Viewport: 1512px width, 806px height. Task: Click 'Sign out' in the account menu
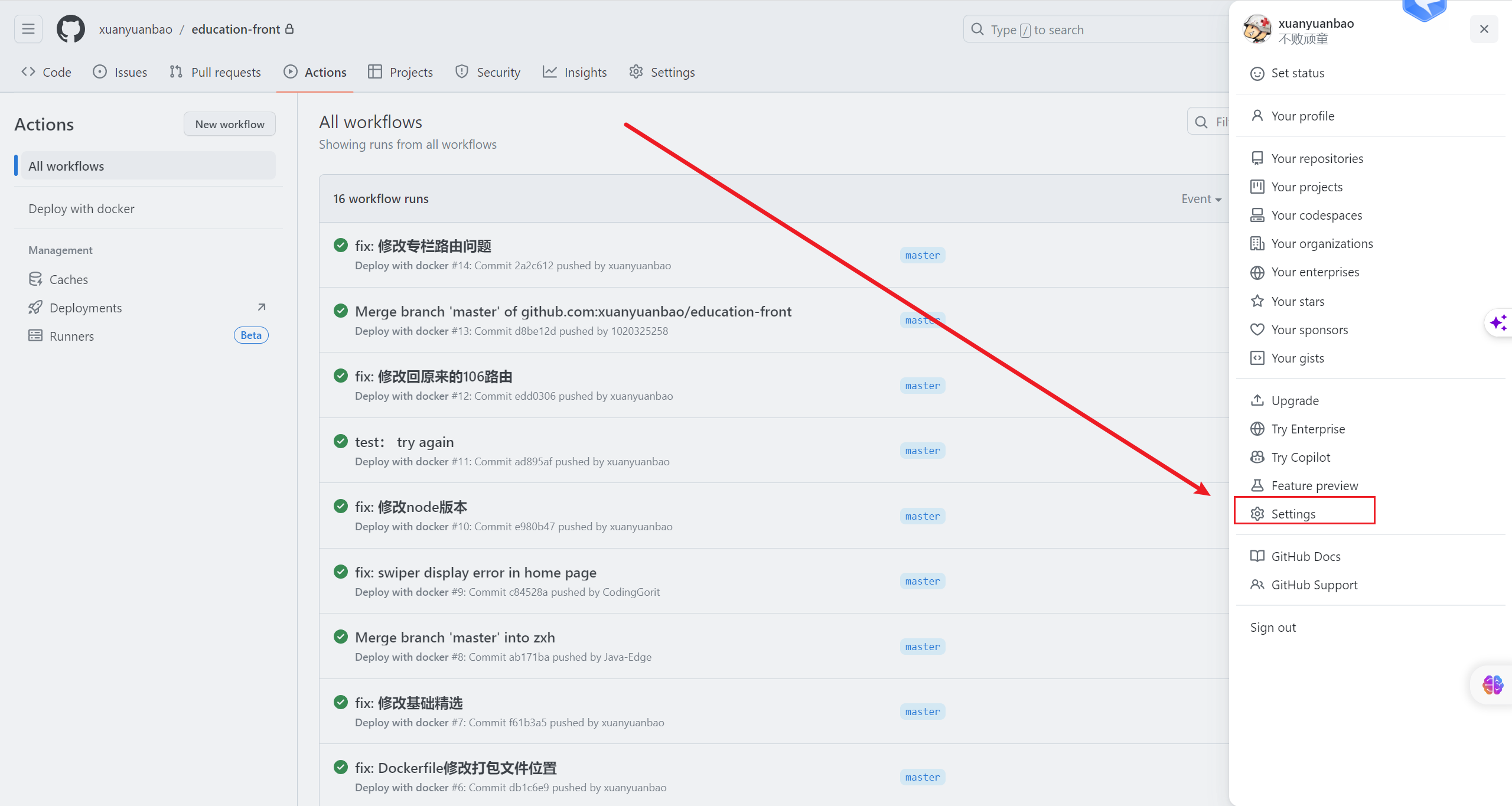click(x=1273, y=626)
